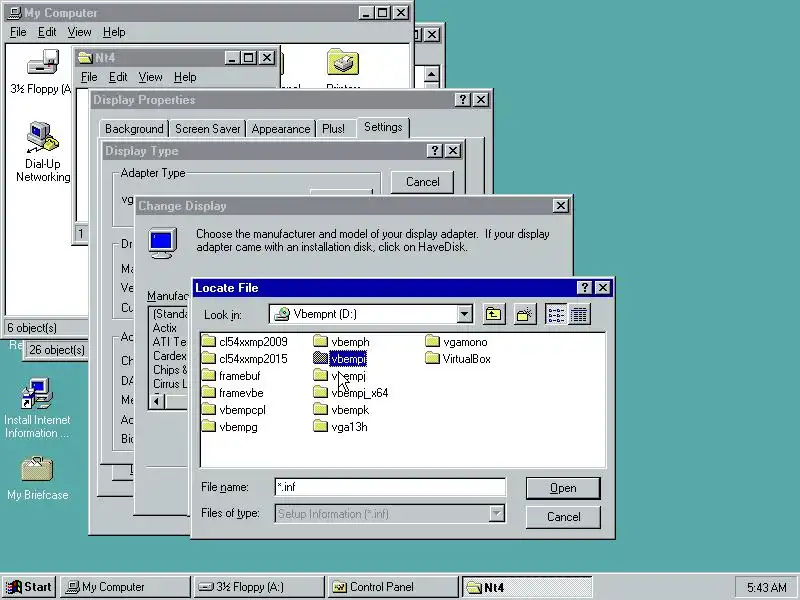Click Cancel in the Locate File dialog

click(563, 517)
